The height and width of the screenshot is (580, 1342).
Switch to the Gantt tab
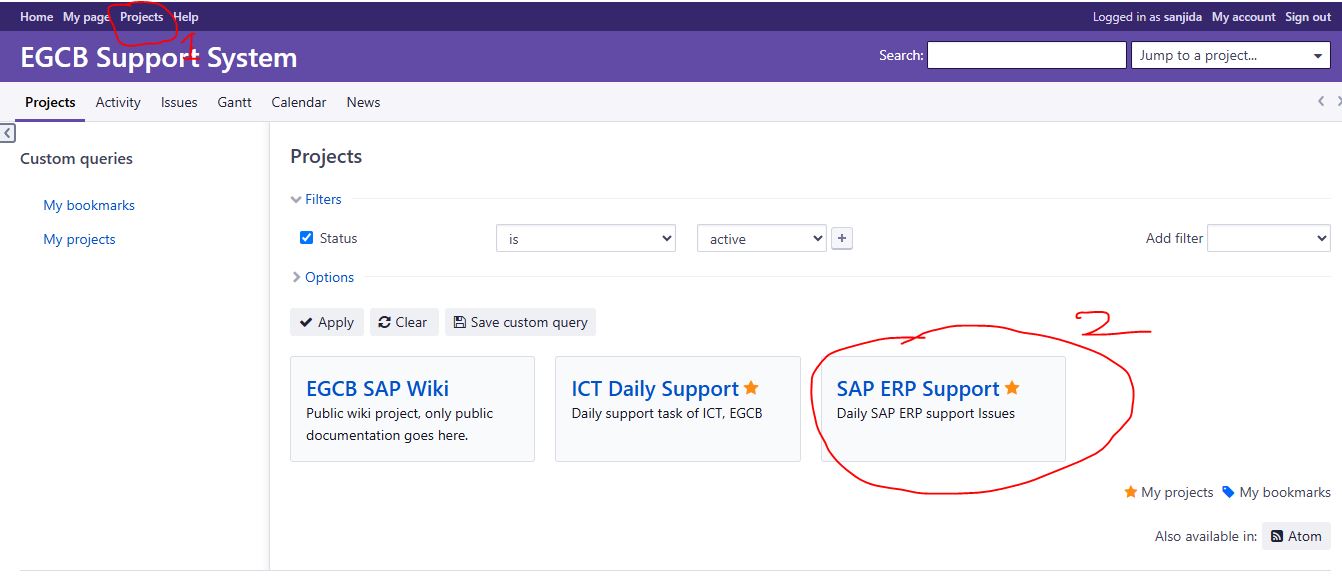(x=234, y=102)
